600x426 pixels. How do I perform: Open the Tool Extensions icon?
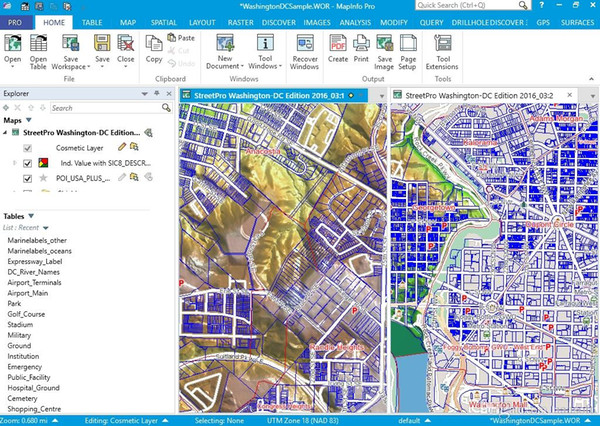(x=442, y=43)
